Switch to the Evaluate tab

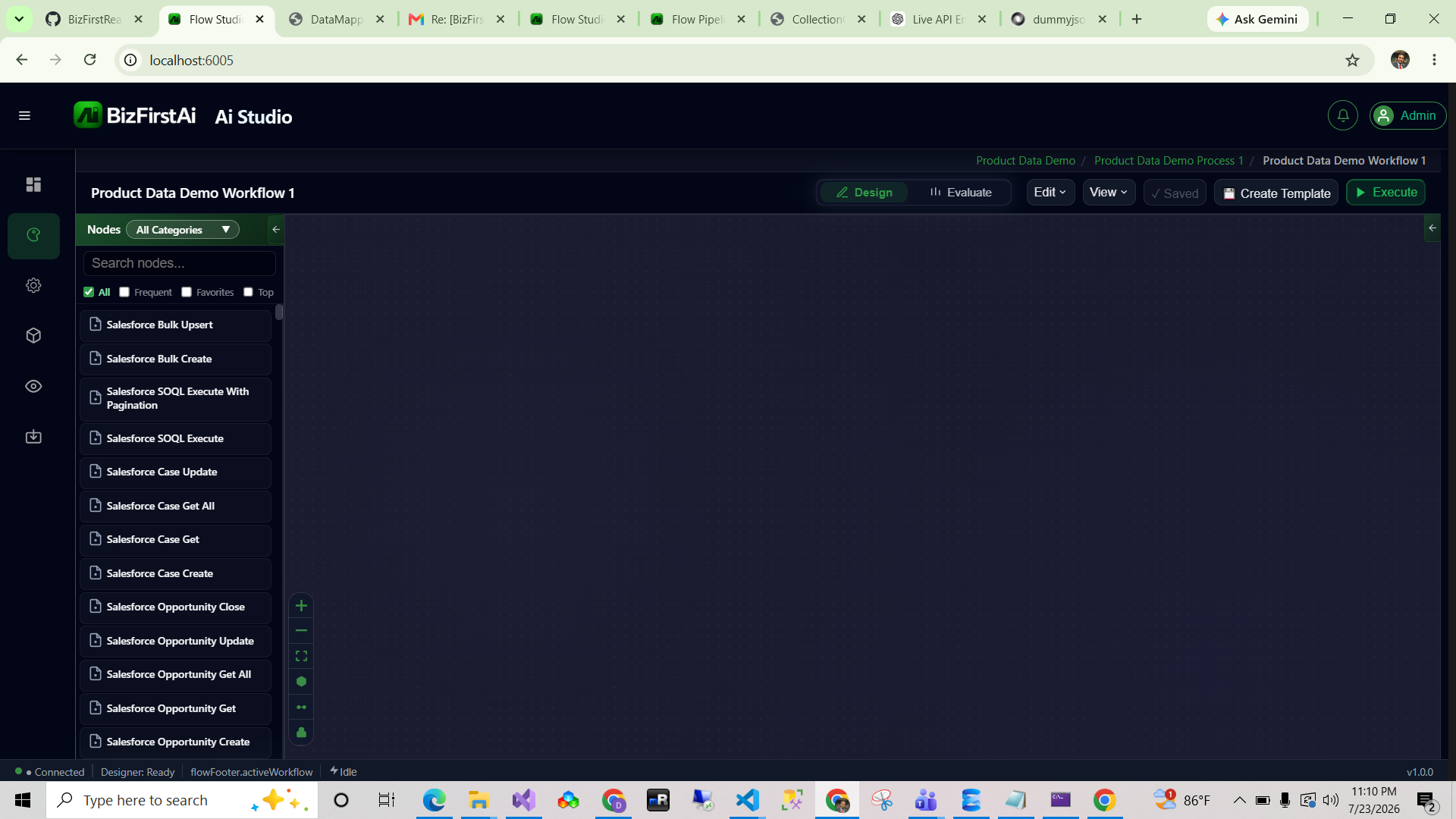point(961,193)
